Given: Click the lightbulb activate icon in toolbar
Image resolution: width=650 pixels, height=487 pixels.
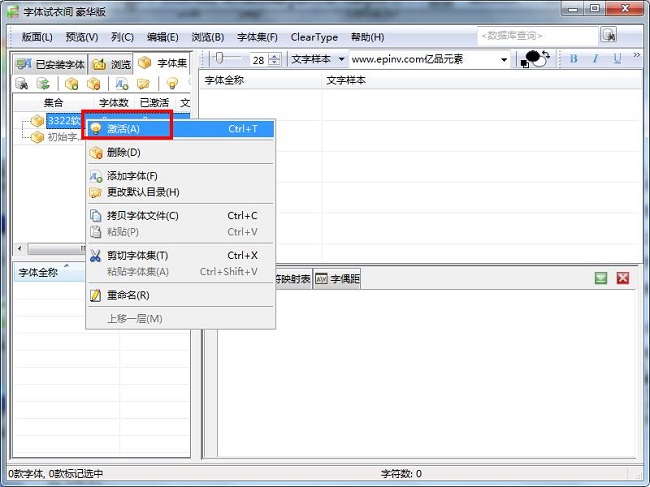Looking at the screenshot, I should (172, 84).
